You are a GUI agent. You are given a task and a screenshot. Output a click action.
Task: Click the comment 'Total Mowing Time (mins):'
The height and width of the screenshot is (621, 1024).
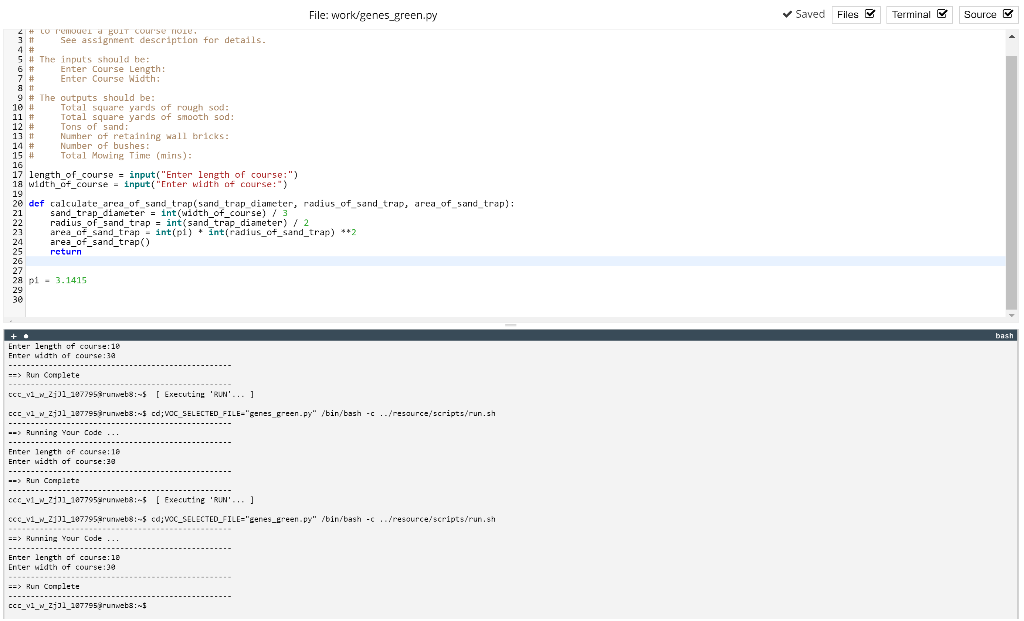[127, 155]
